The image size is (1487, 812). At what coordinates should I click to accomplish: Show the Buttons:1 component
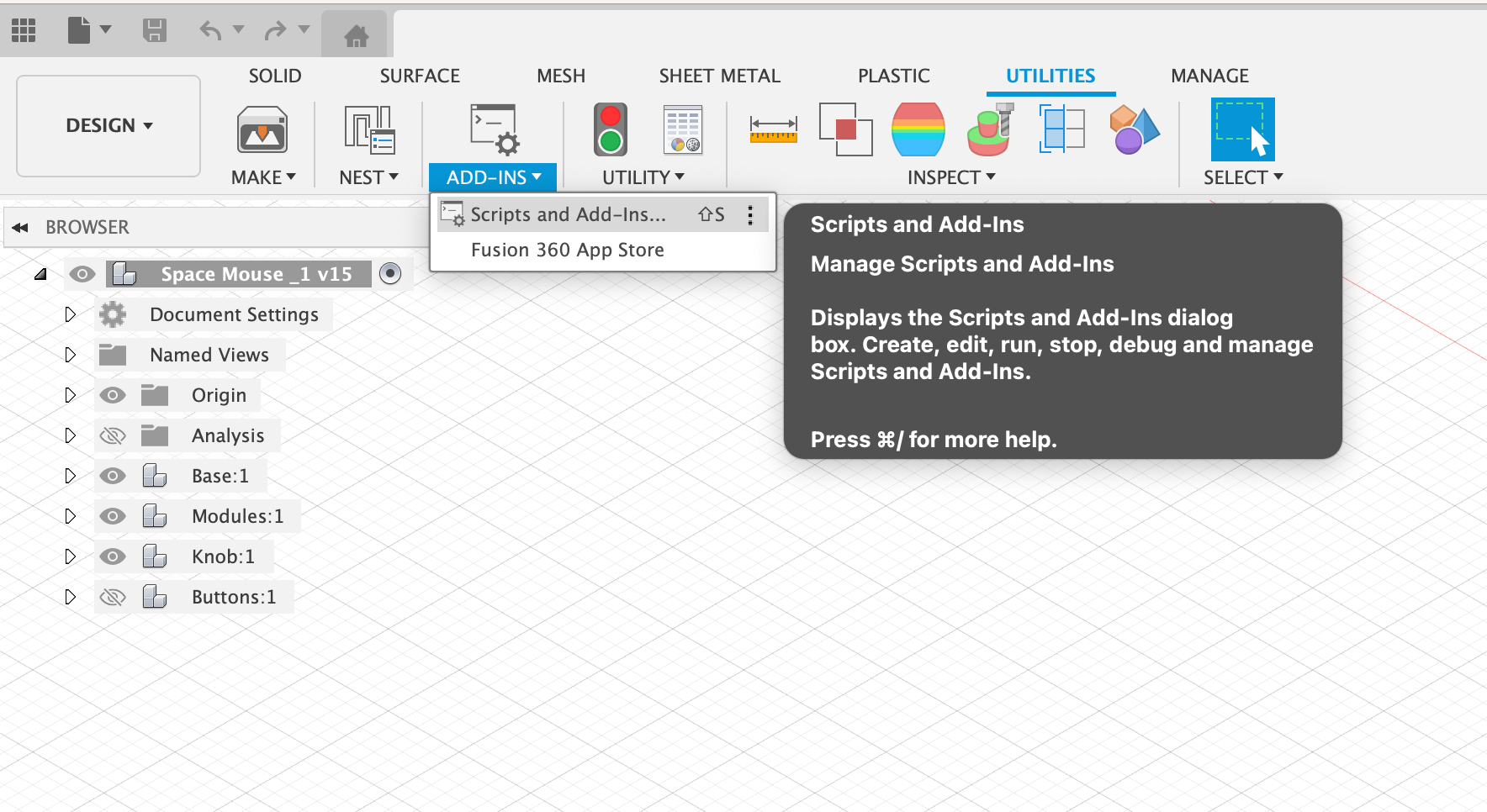click(x=113, y=597)
